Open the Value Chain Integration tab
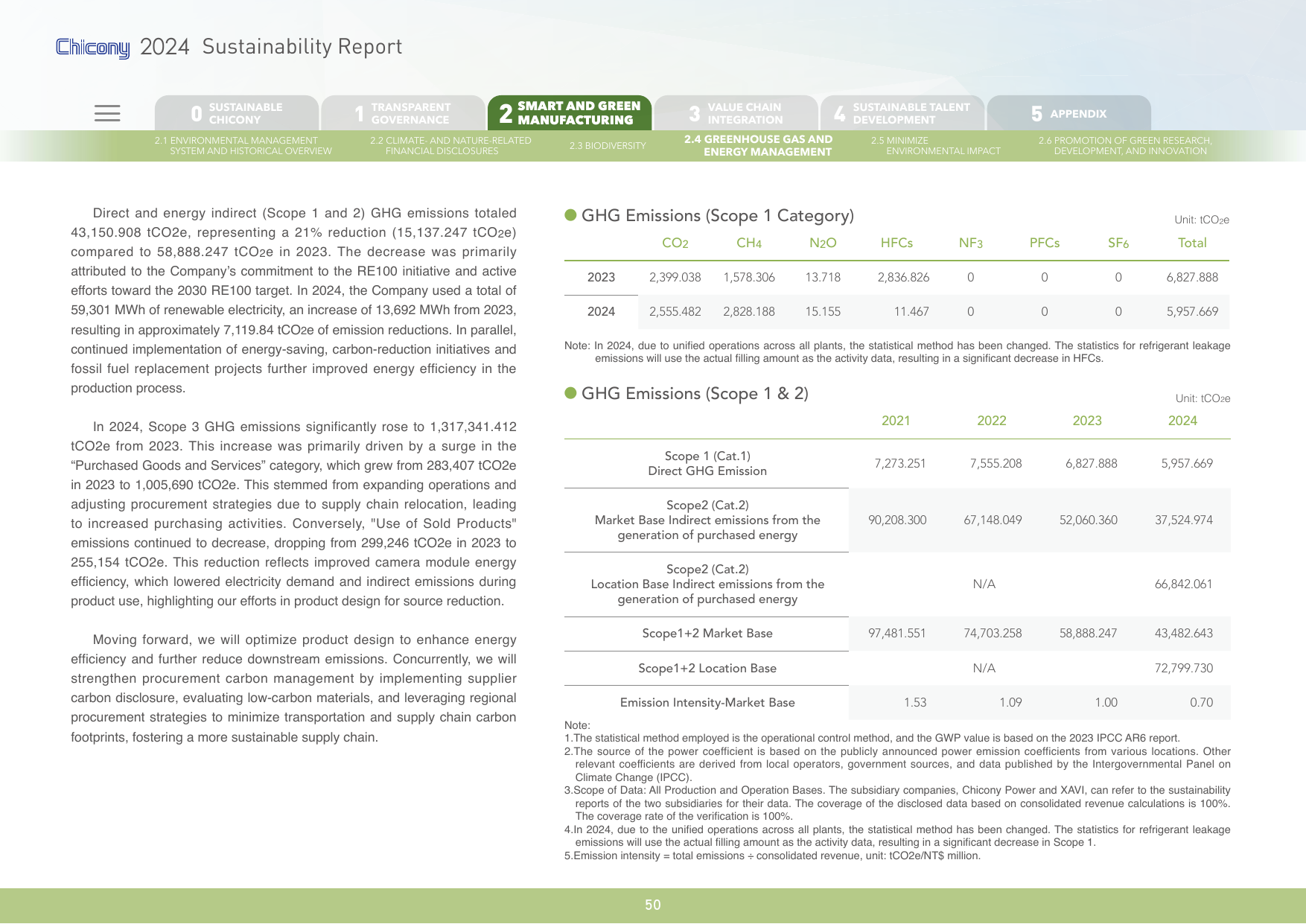 736,113
